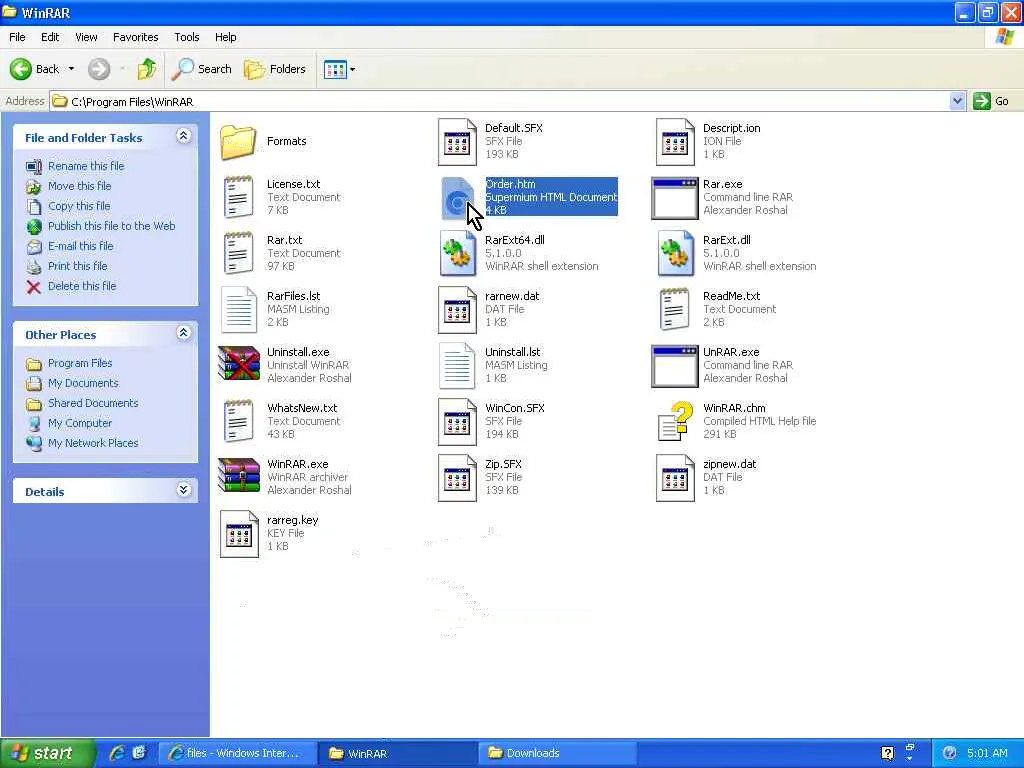Image resolution: width=1024 pixels, height=768 pixels.
Task: Select the Formats folder icon
Action: (x=238, y=142)
